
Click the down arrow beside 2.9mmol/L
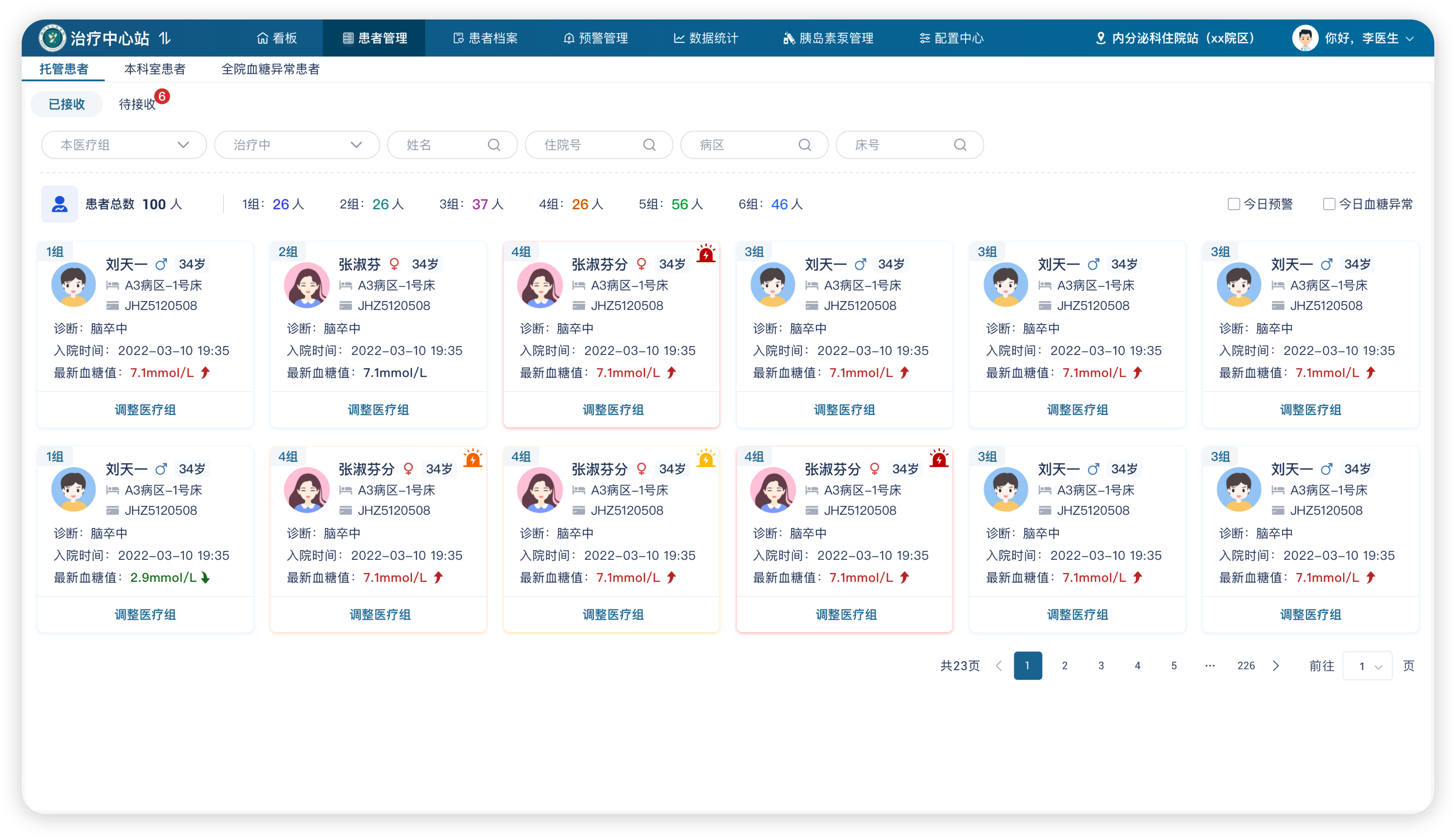tap(205, 577)
